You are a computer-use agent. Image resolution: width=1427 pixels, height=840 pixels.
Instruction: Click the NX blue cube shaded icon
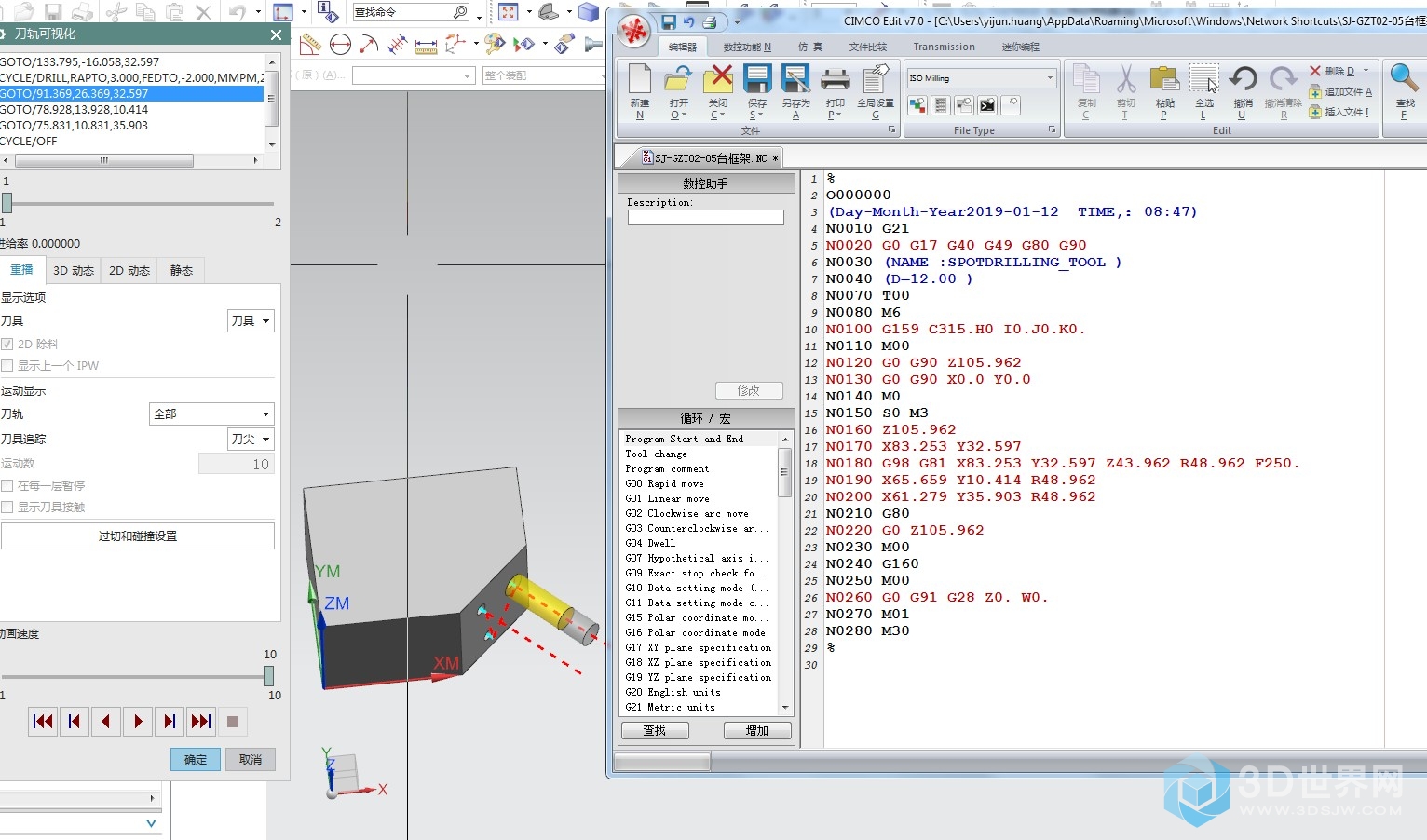[x=588, y=12]
